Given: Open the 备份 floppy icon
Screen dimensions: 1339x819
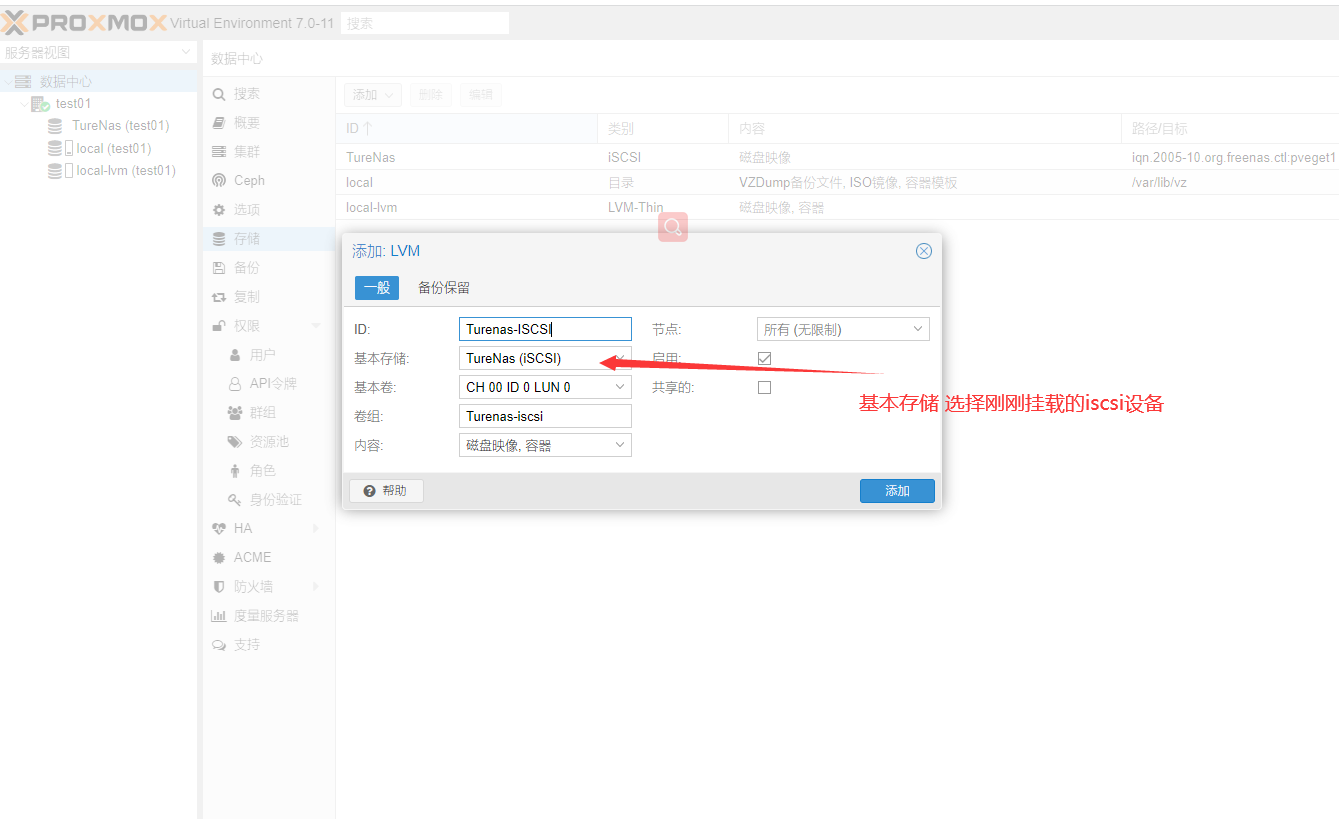Looking at the screenshot, I should (219, 268).
